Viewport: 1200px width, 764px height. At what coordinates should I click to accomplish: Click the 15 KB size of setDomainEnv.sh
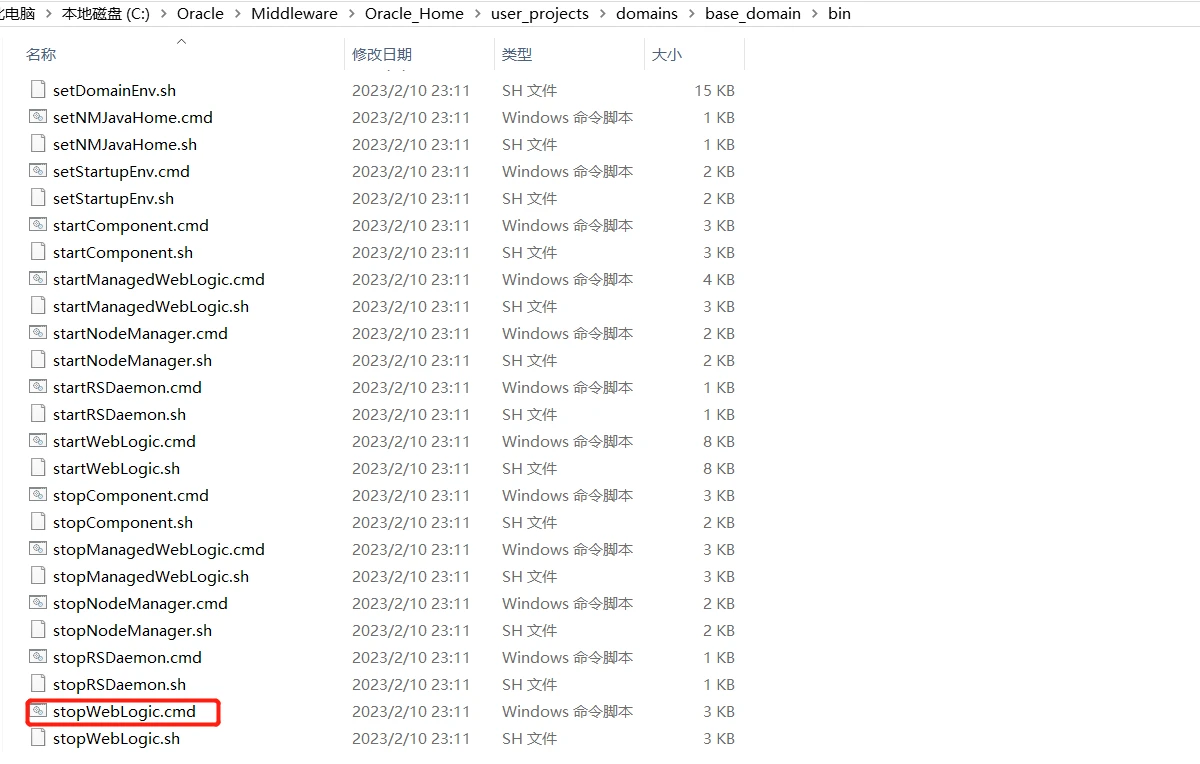[x=715, y=90]
